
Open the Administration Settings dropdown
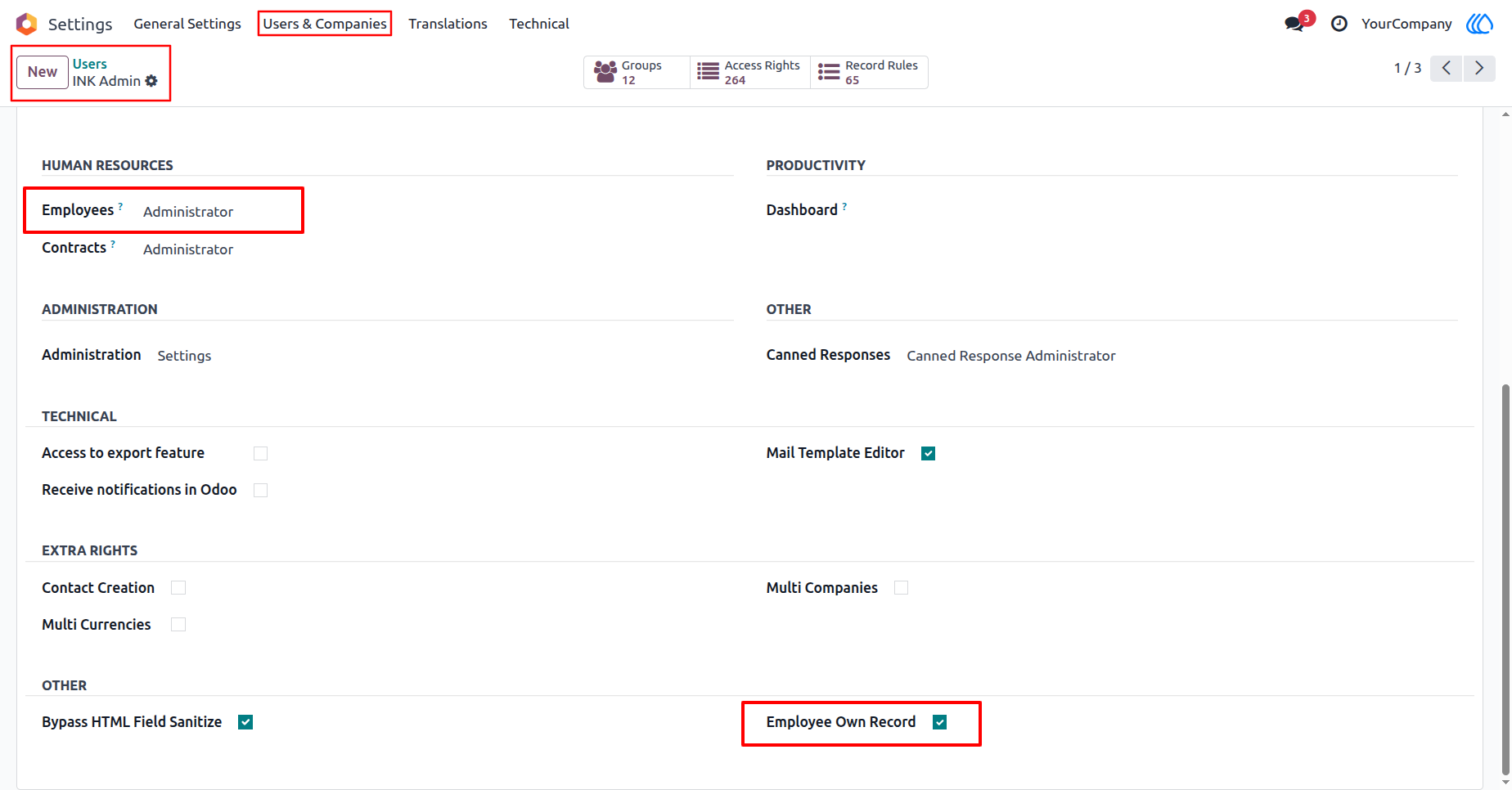click(x=185, y=356)
